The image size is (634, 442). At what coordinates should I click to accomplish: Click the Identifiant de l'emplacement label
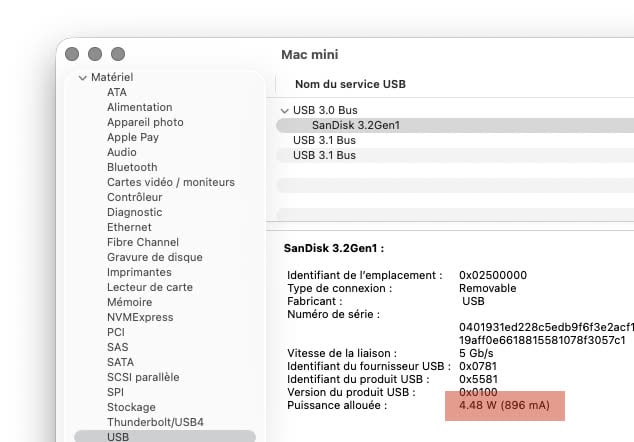pyautogui.click(x=364, y=275)
